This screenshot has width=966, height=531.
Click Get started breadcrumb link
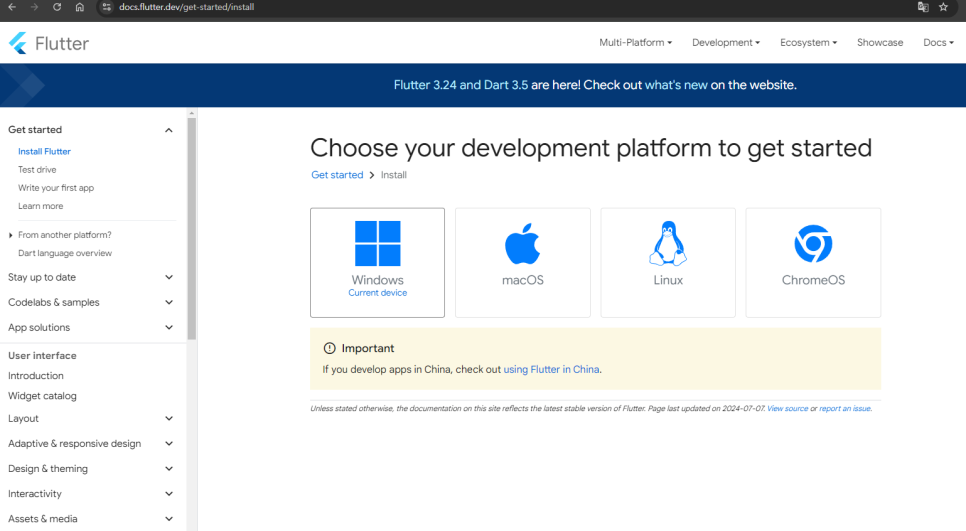pos(337,175)
